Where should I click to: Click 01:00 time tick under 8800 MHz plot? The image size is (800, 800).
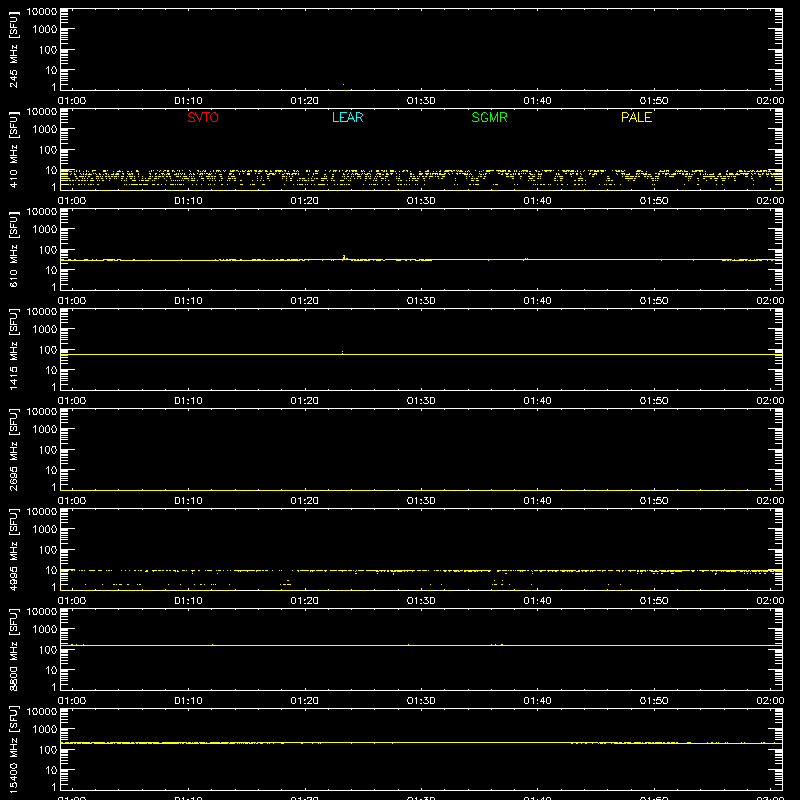tap(72, 701)
